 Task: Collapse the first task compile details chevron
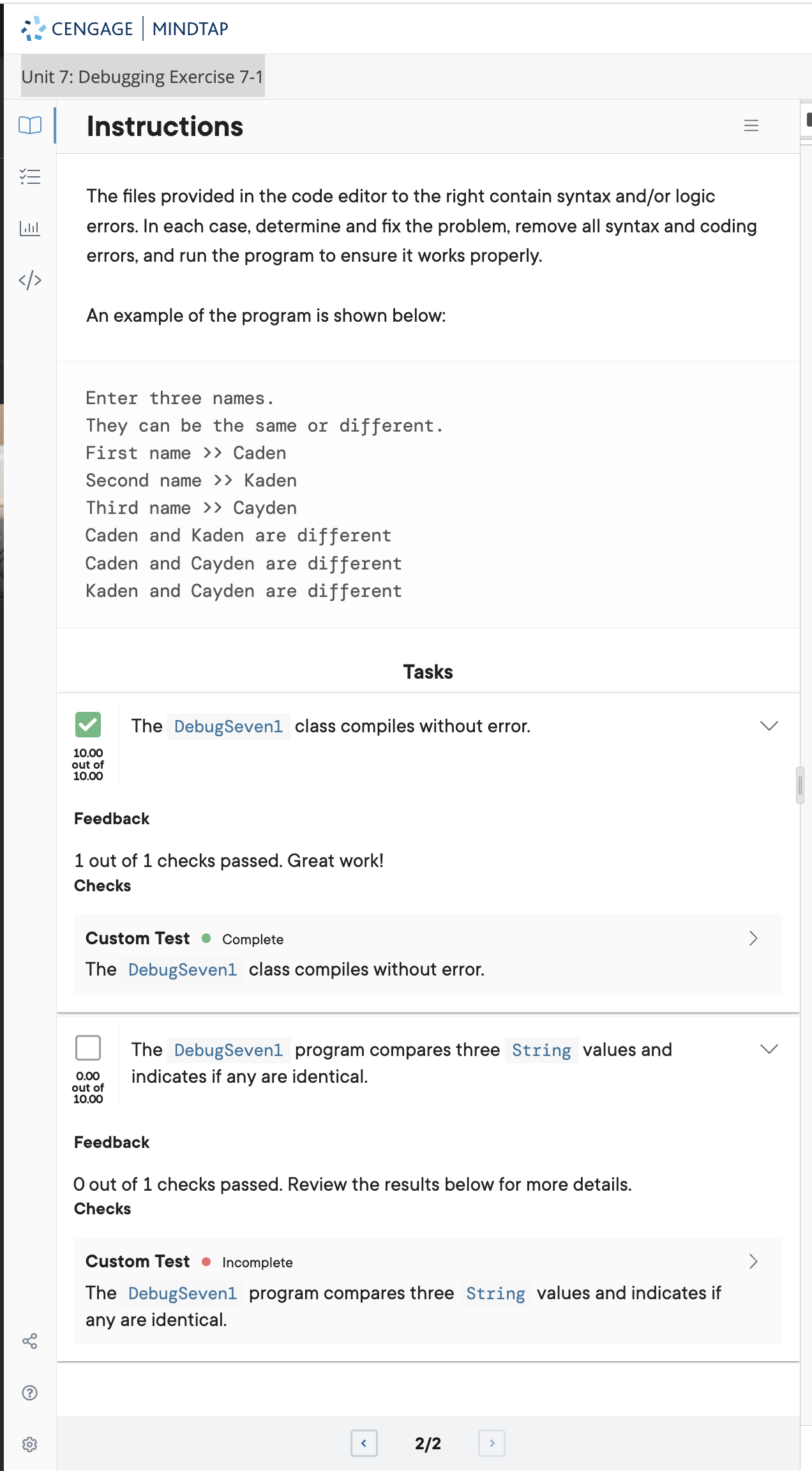click(769, 726)
